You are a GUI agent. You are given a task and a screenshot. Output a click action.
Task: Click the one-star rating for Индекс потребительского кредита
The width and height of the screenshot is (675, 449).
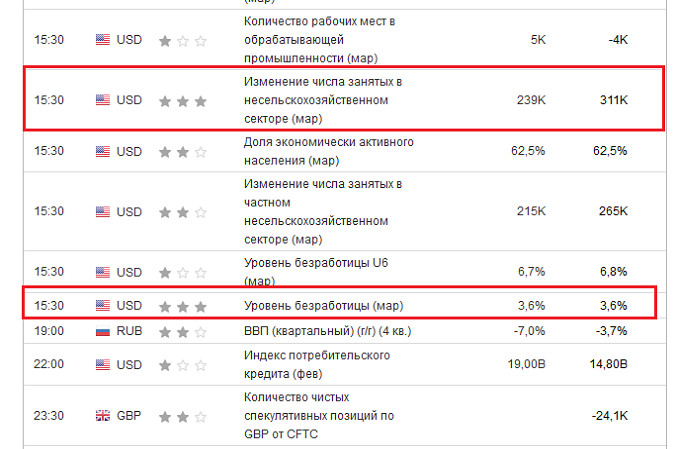(182, 365)
